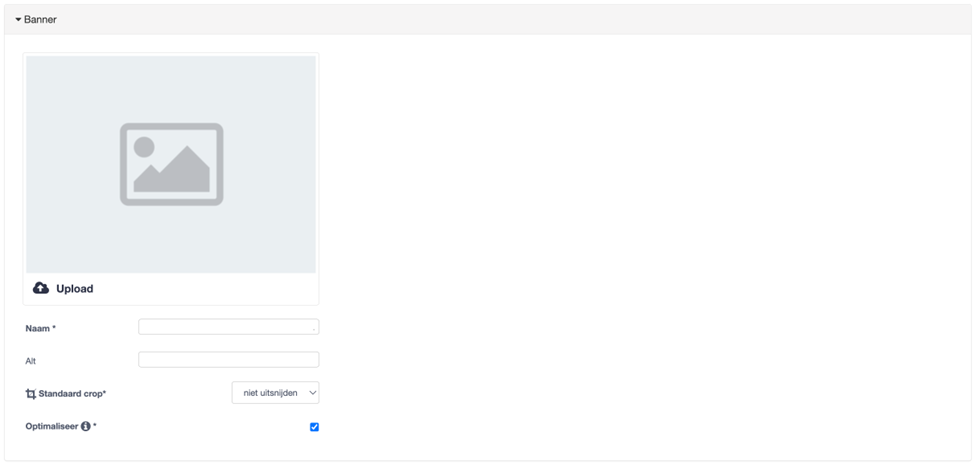Focus the Alt input field

[x=229, y=359]
